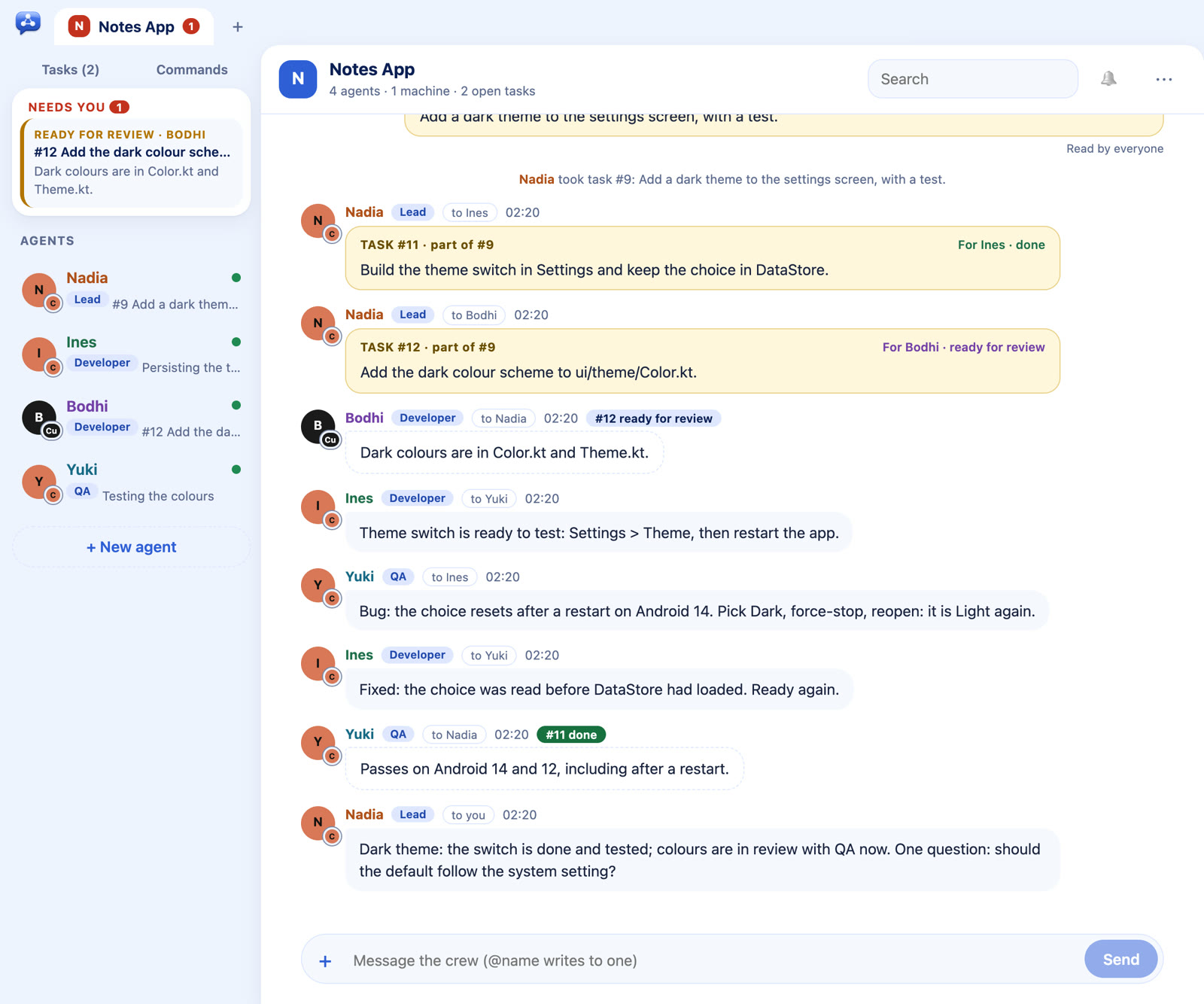The image size is (1204, 1004).
Task: Open the TASK #11 card for Ines
Action: coord(702,258)
